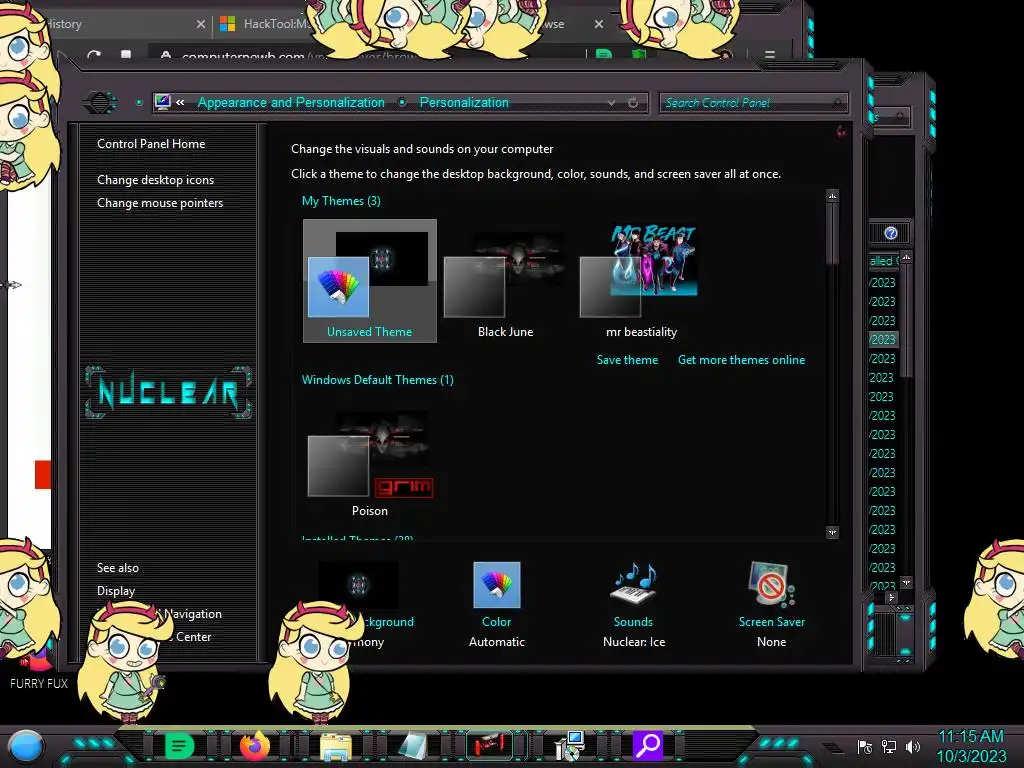Viewport: 1024px width, 768px height.
Task: Click the double chevron in the breadcrumb
Action: [180, 103]
